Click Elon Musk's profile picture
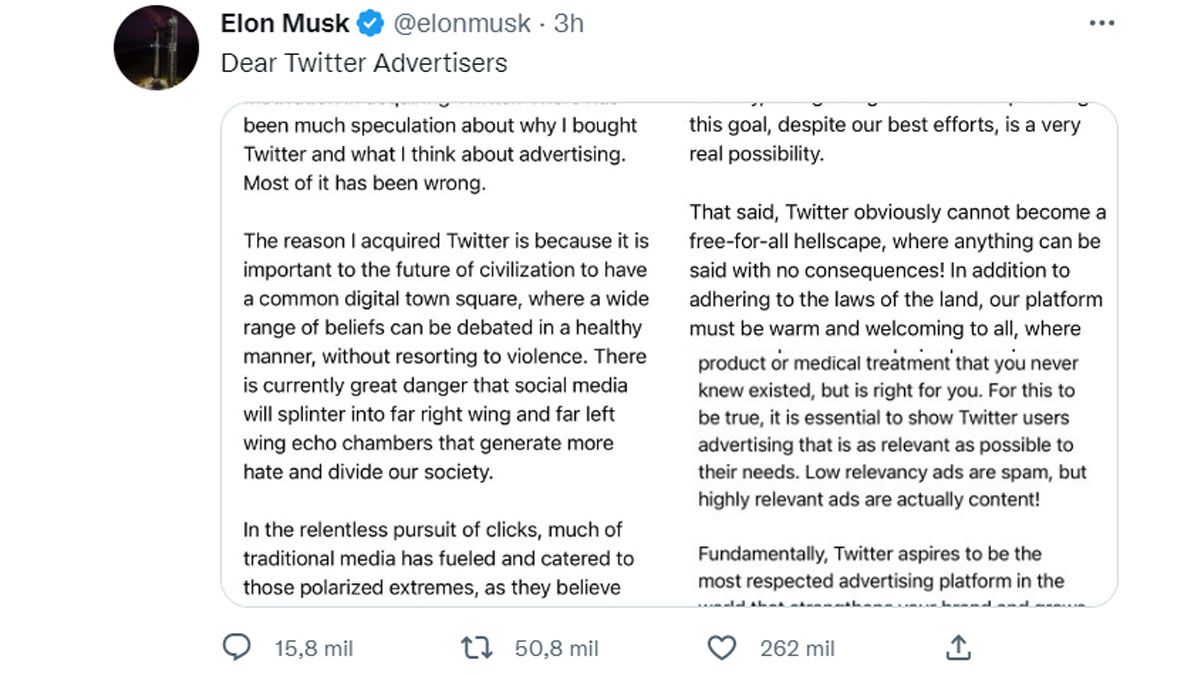1200x675 pixels. [155, 40]
